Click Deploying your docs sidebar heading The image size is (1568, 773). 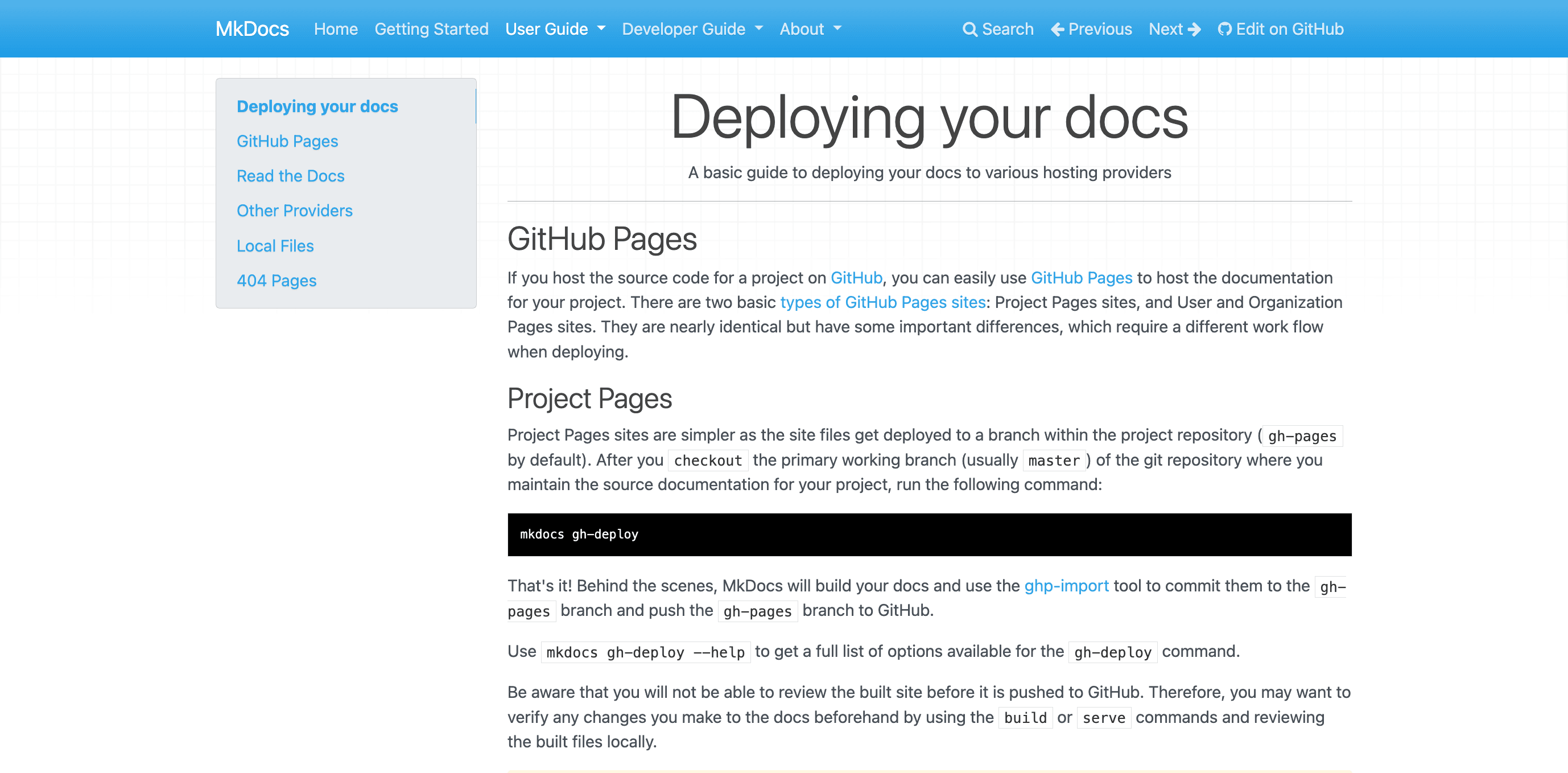(316, 106)
